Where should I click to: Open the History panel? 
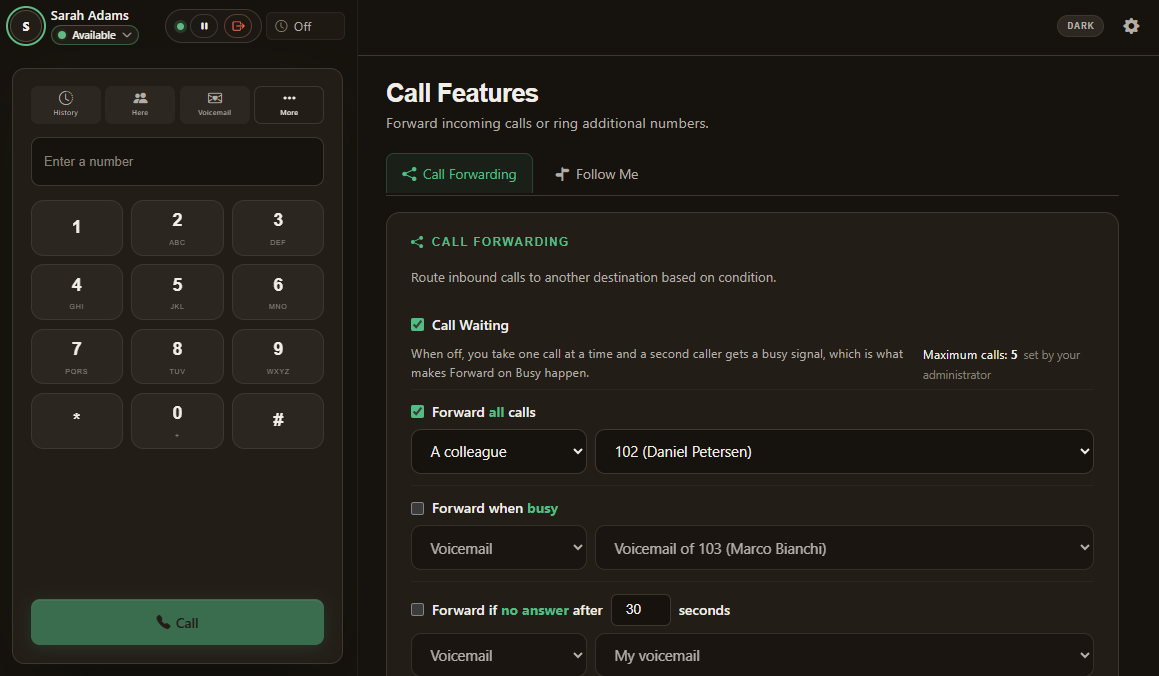66,105
